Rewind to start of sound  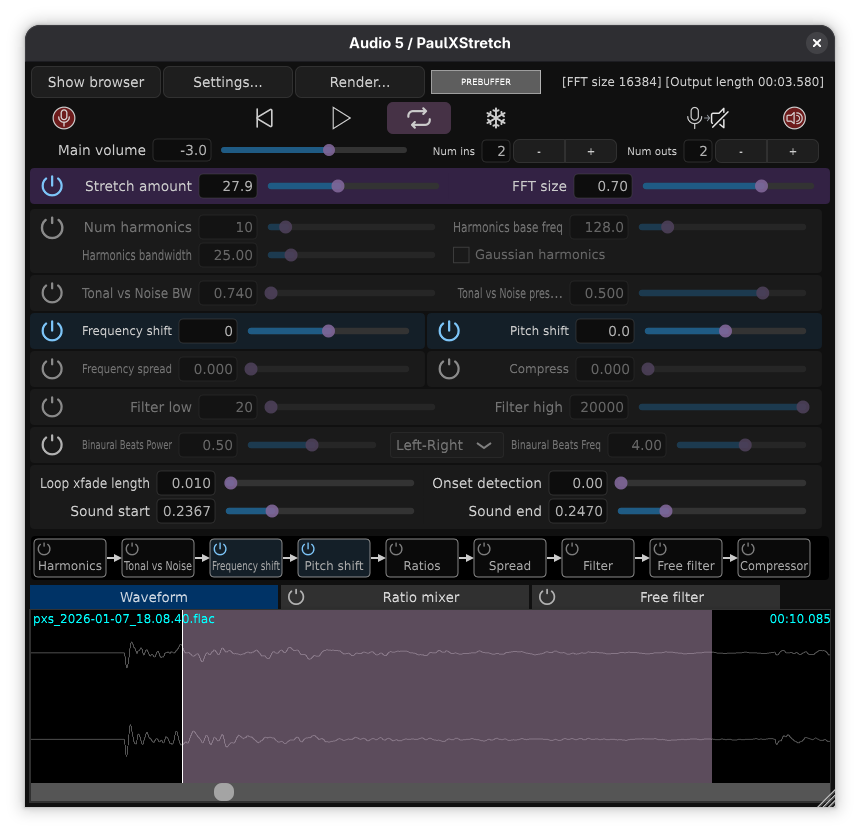click(x=264, y=118)
